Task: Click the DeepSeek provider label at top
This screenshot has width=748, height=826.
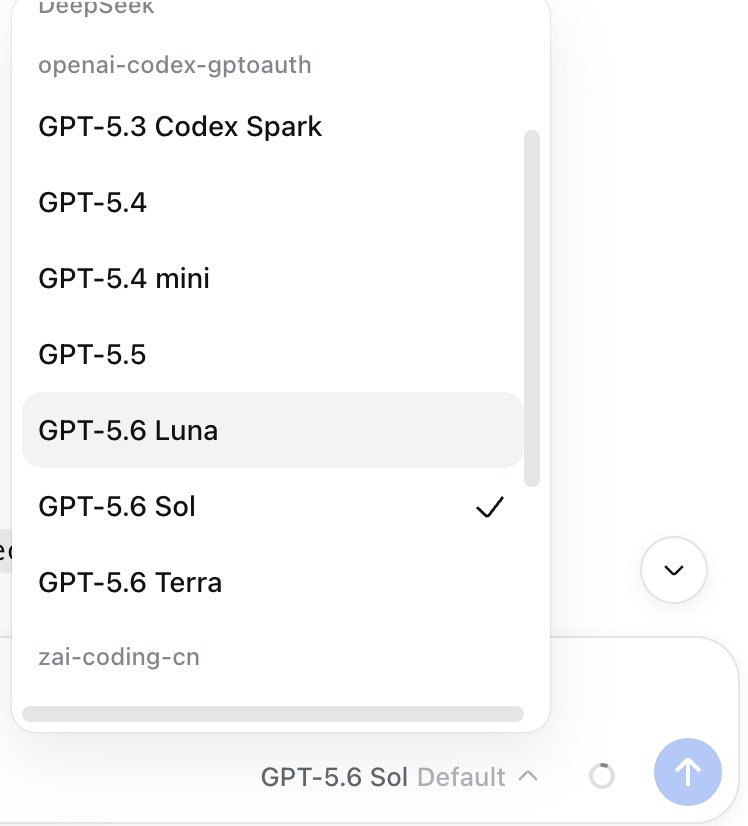Action: (x=96, y=7)
